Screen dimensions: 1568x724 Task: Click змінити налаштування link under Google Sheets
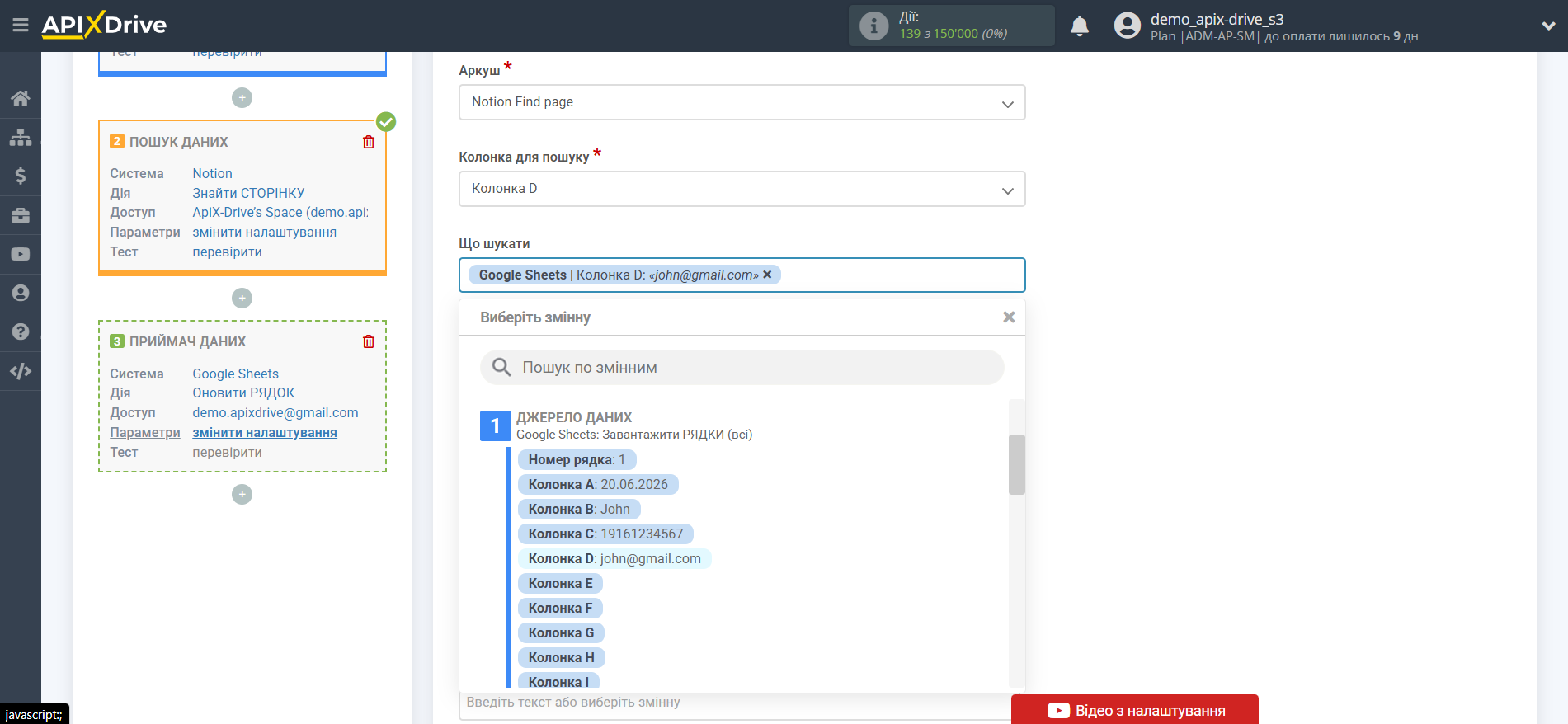[265, 432]
